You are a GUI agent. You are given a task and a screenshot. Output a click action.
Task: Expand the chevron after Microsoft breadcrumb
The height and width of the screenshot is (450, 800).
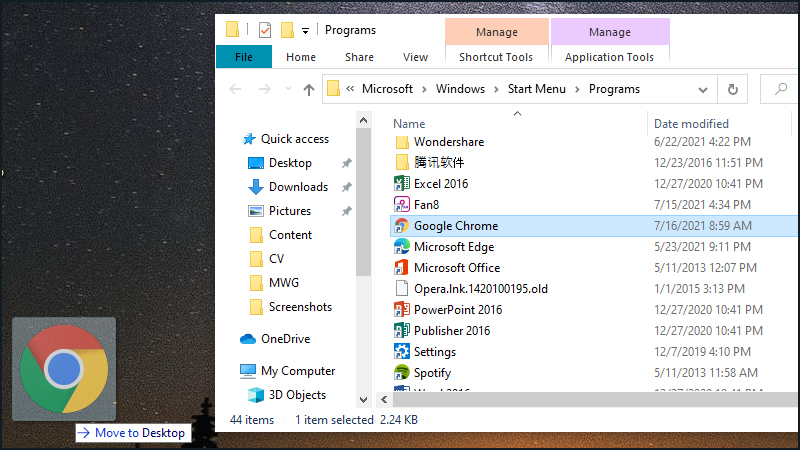(424, 89)
